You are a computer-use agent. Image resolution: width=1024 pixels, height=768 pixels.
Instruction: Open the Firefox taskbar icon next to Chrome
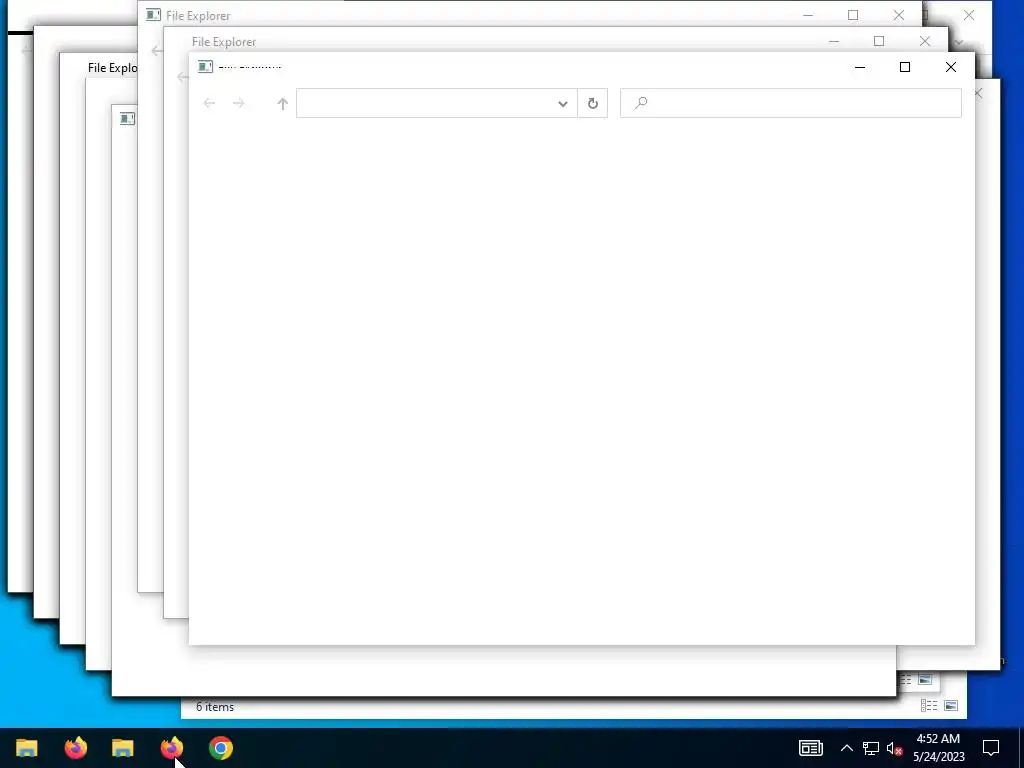pyautogui.click(x=172, y=748)
